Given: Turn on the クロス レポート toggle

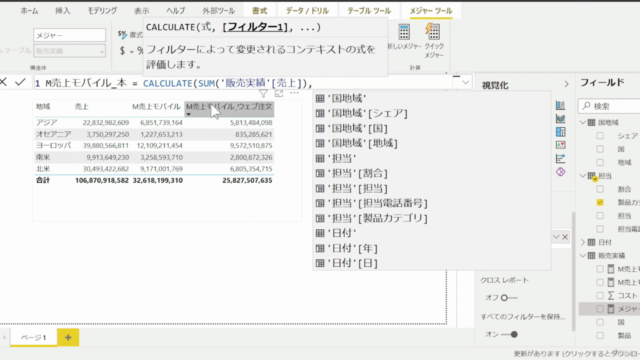Looking at the screenshot, I should (x=509, y=298).
